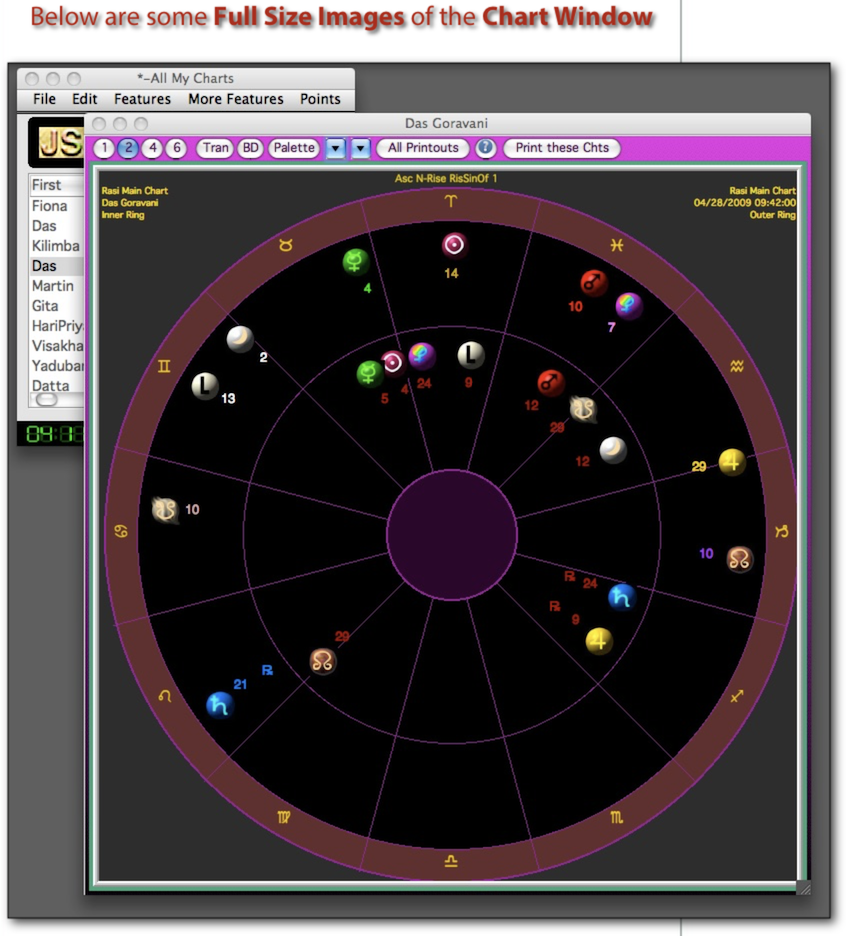Select the four-chart view button '4'
The image size is (856, 936).
(x=152, y=148)
